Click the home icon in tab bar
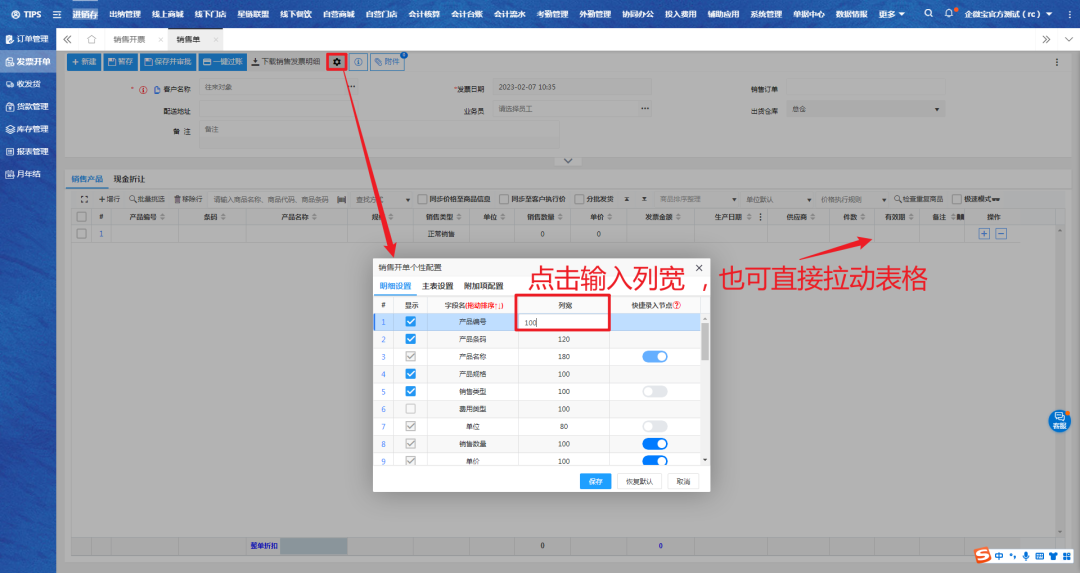This screenshot has width=1080, height=573. (x=91, y=39)
